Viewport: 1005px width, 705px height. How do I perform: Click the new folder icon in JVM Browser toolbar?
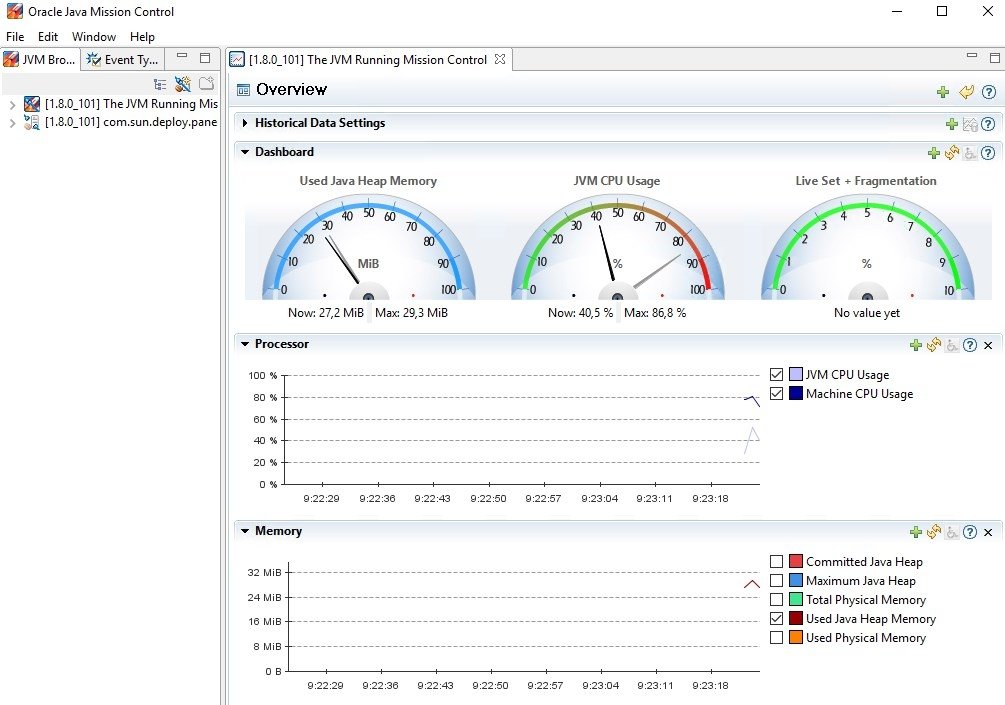tap(206, 83)
